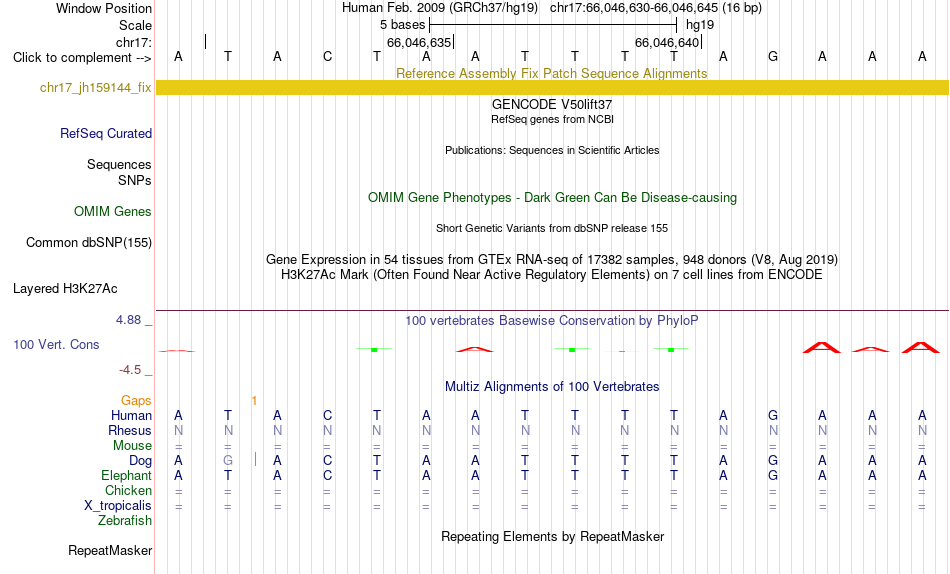Click the hg19 label beside the scale bar
The image size is (950, 574).
pos(700,25)
